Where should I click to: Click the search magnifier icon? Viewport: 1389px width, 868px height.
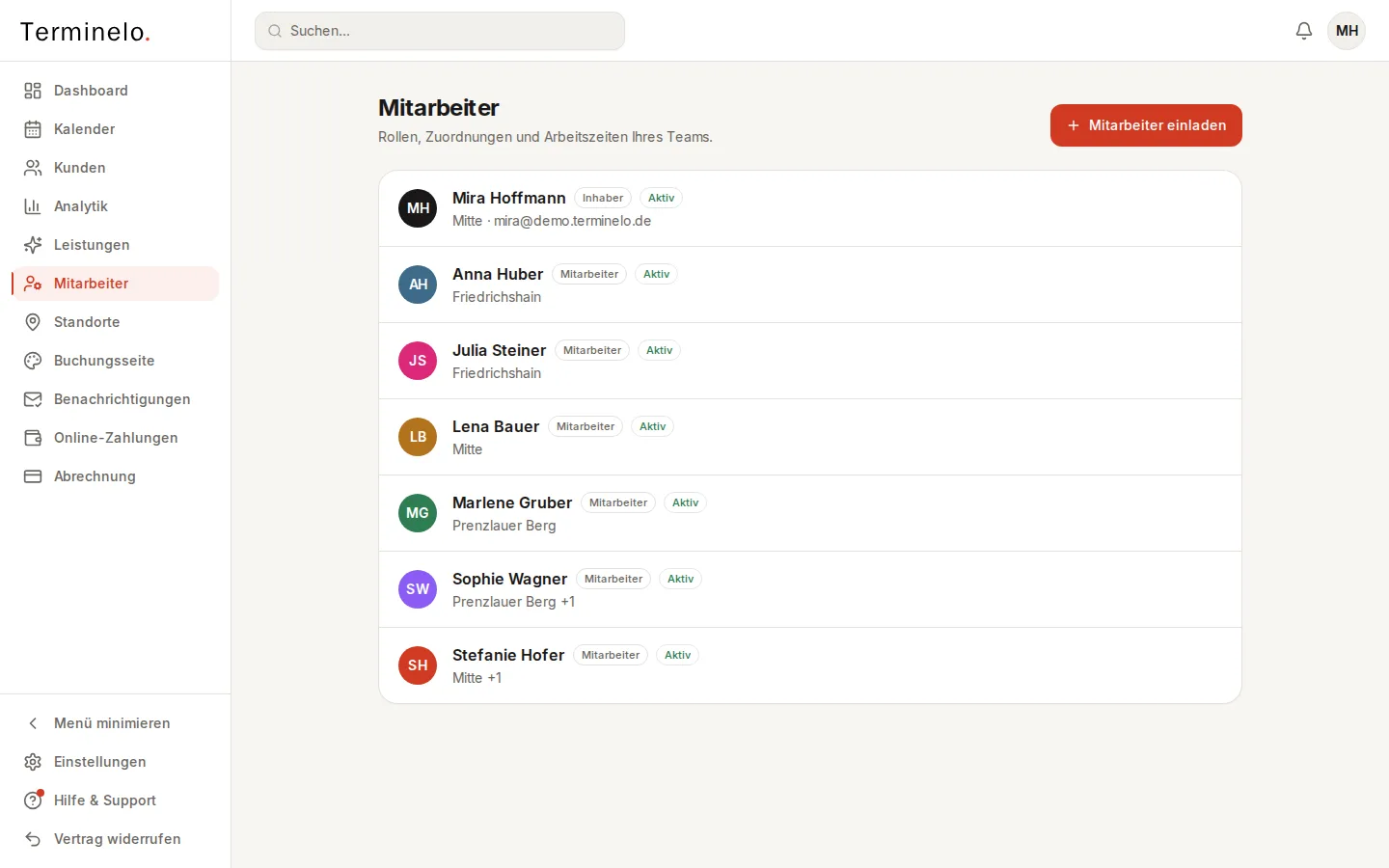pyautogui.click(x=275, y=31)
